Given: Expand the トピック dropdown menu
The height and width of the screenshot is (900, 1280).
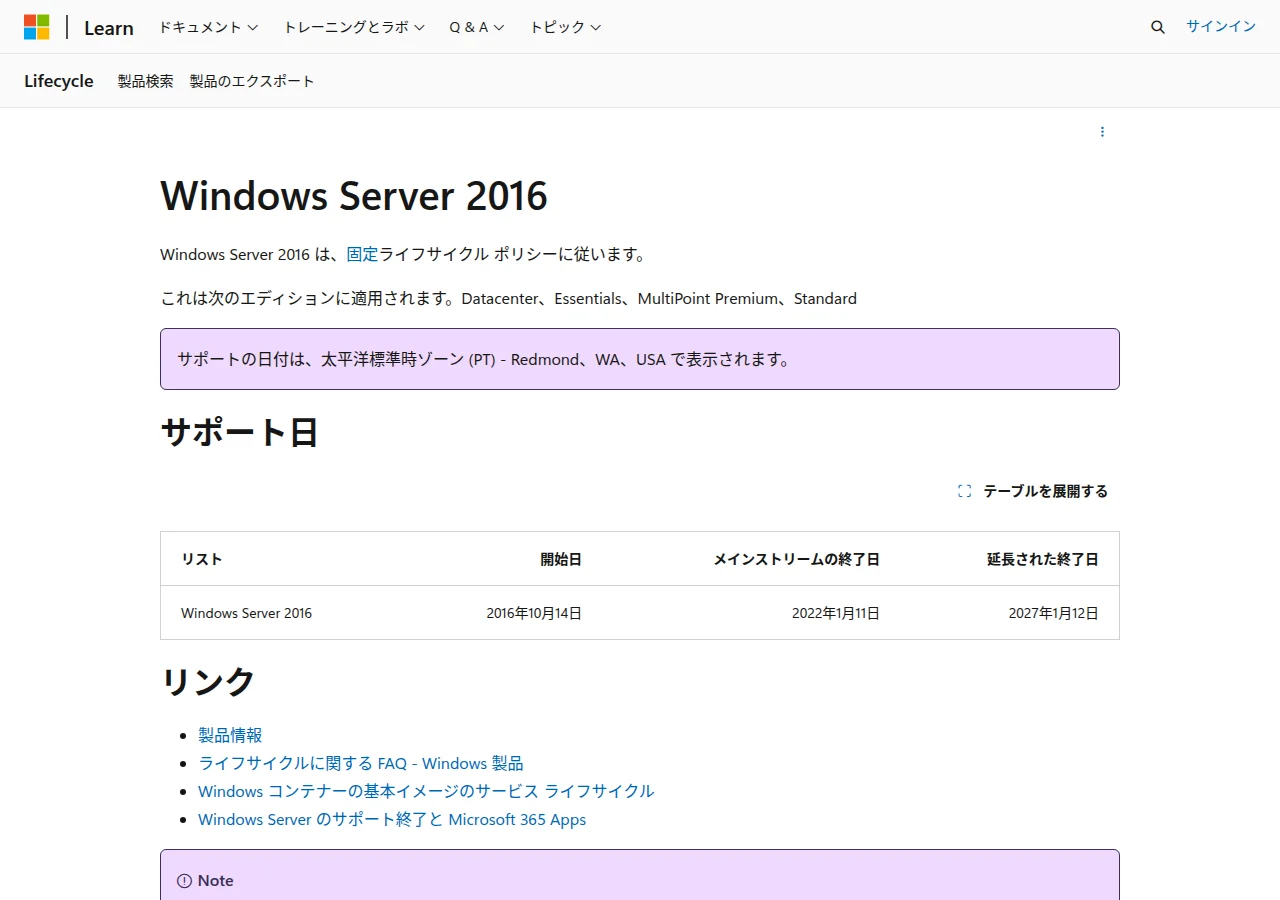Looking at the screenshot, I should click(x=565, y=27).
